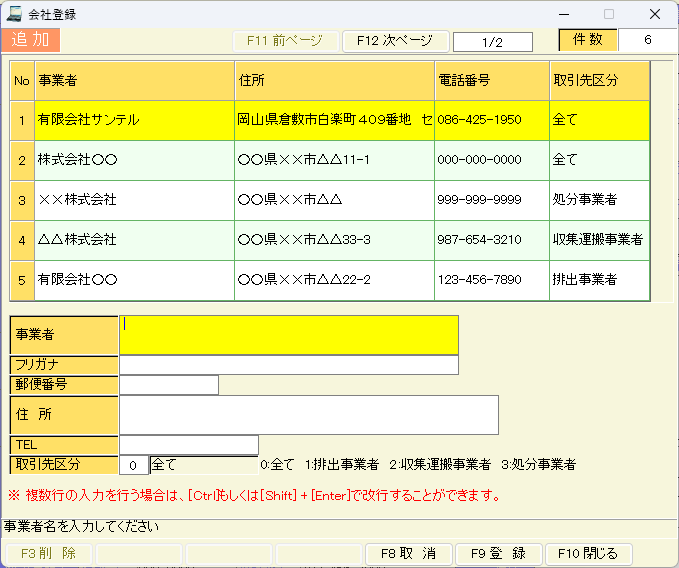This screenshot has height=568, width=679.
Task: Click the 電話番号 column header
Action: pos(491,80)
